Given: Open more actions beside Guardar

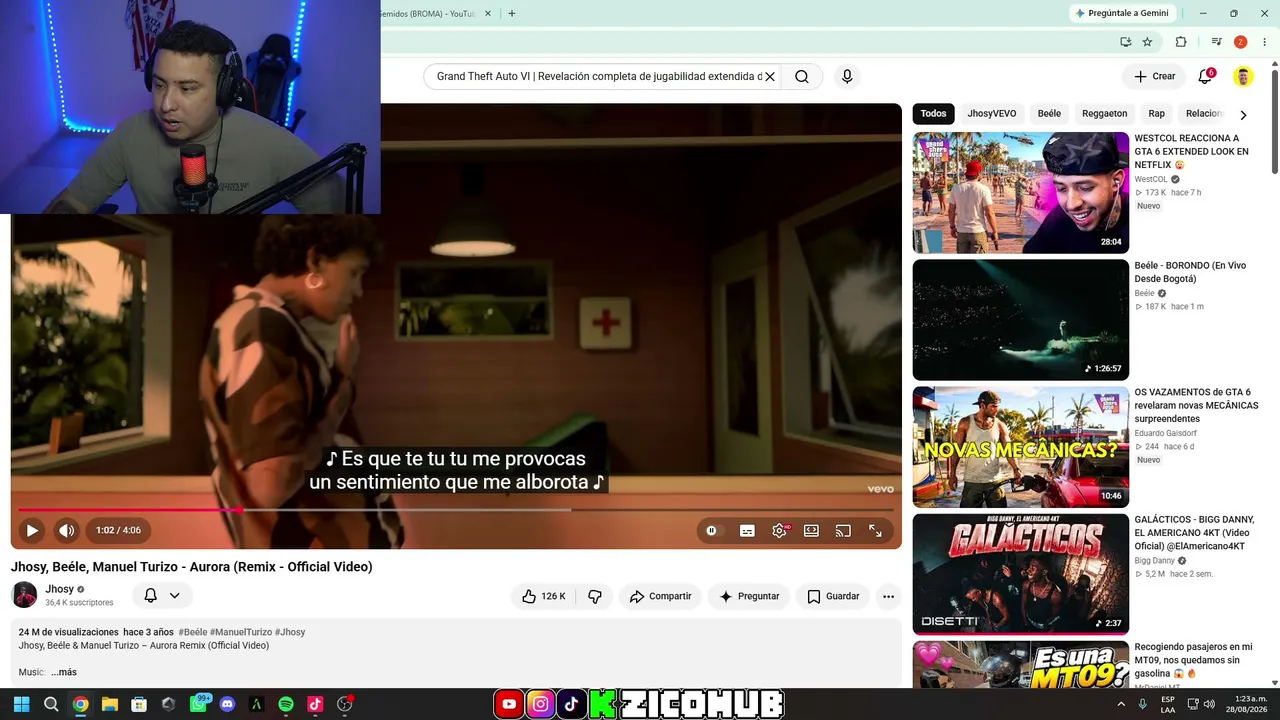Looking at the screenshot, I should [x=888, y=596].
